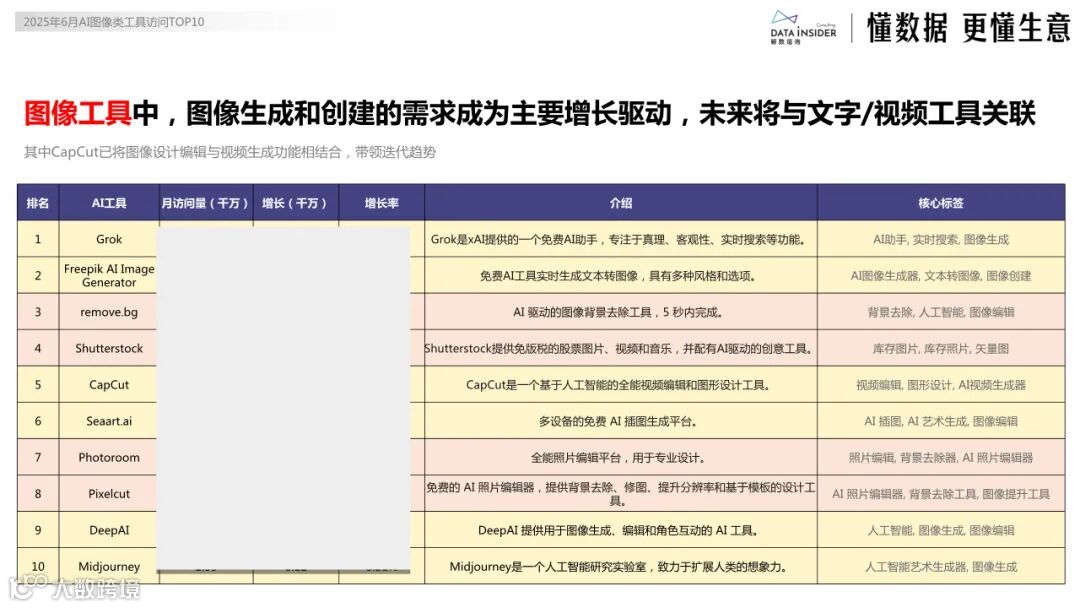
Task: Select the 'DeepAI' tool name cell
Action: [x=109, y=530]
